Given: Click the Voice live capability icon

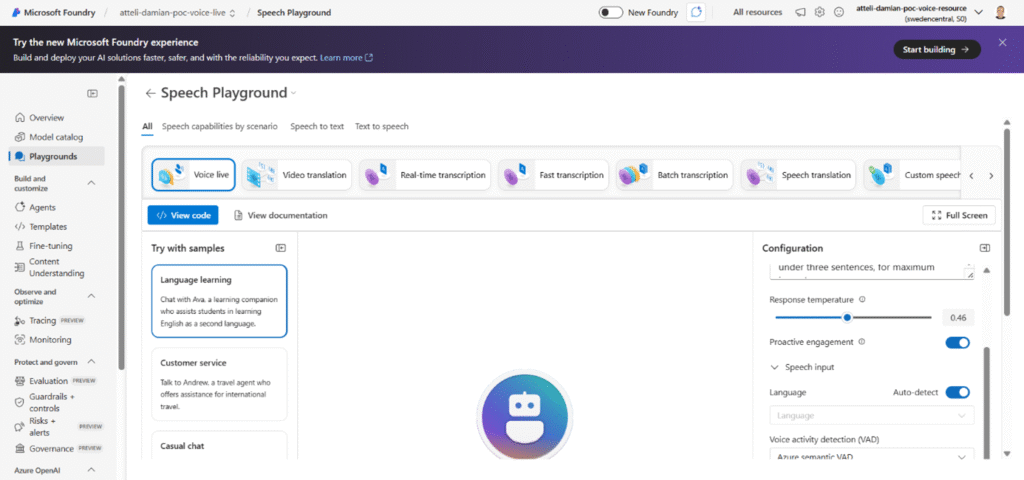Looking at the screenshot, I should coord(172,175).
